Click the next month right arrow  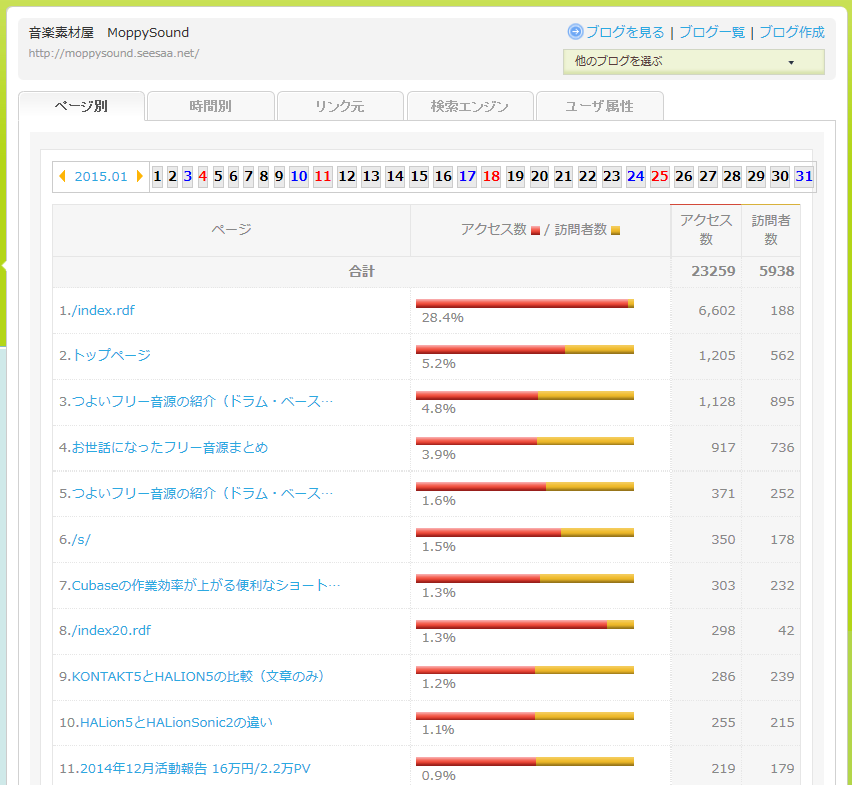coord(140,176)
